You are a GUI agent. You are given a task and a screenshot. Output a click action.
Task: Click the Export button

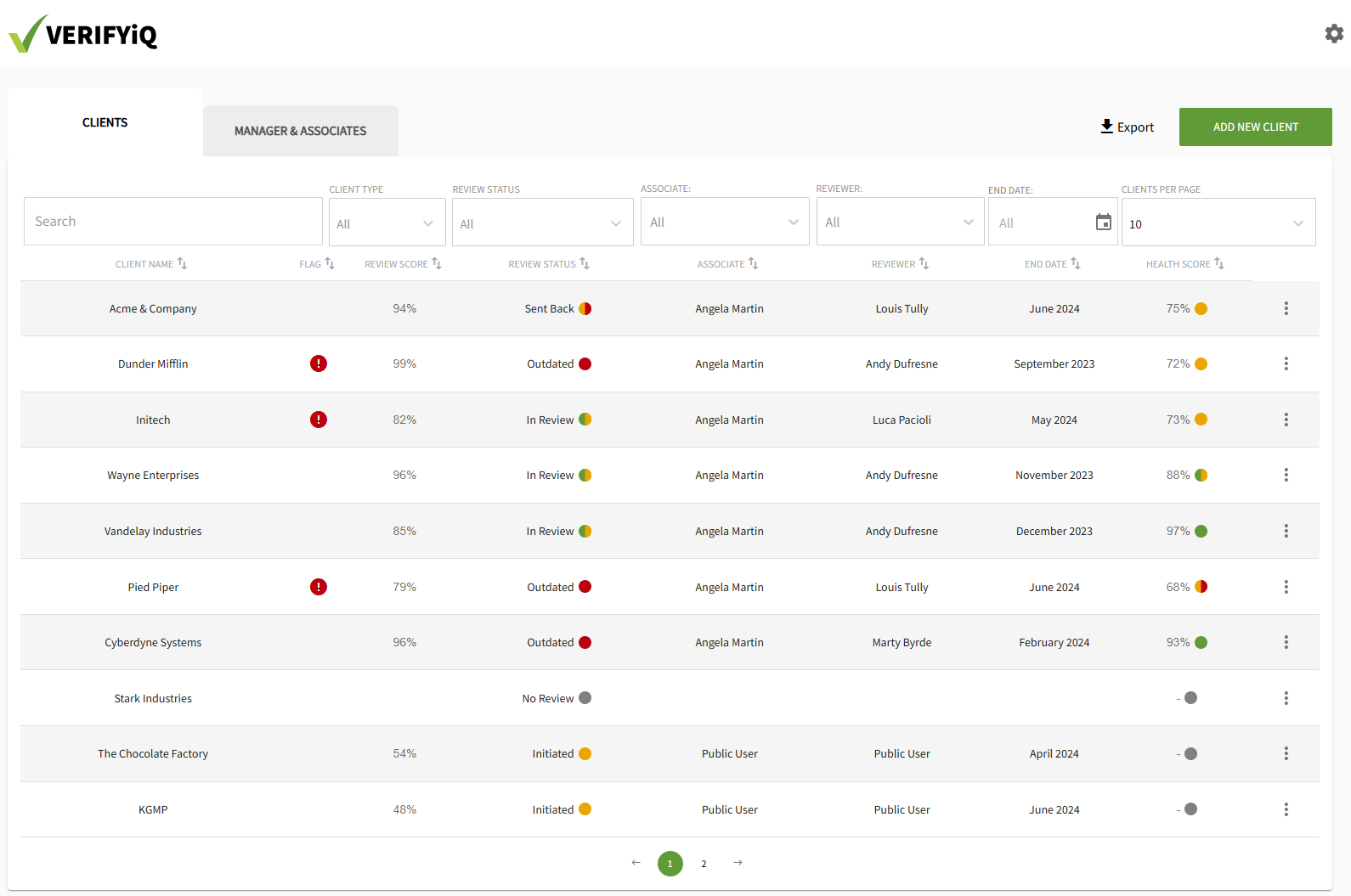pos(1127,127)
